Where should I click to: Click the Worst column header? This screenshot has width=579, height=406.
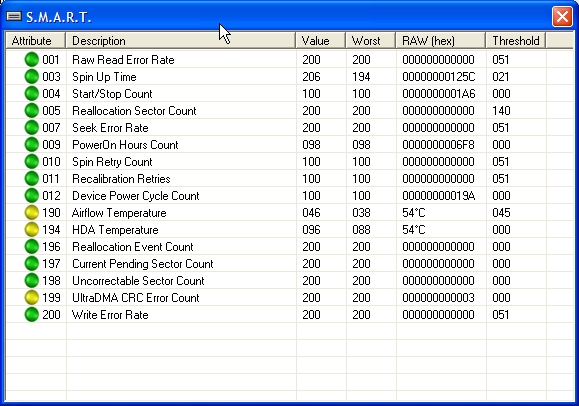click(x=370, y=40)
